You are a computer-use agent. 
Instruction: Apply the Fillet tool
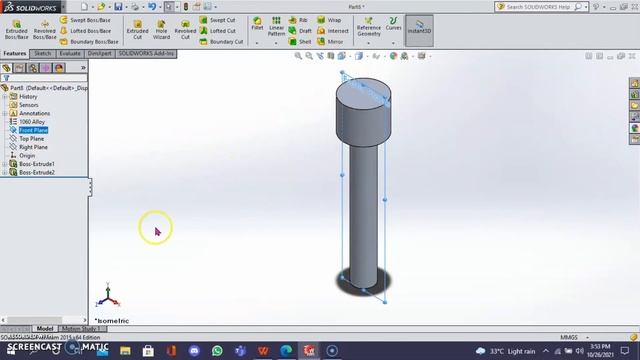tap(257, 23)
